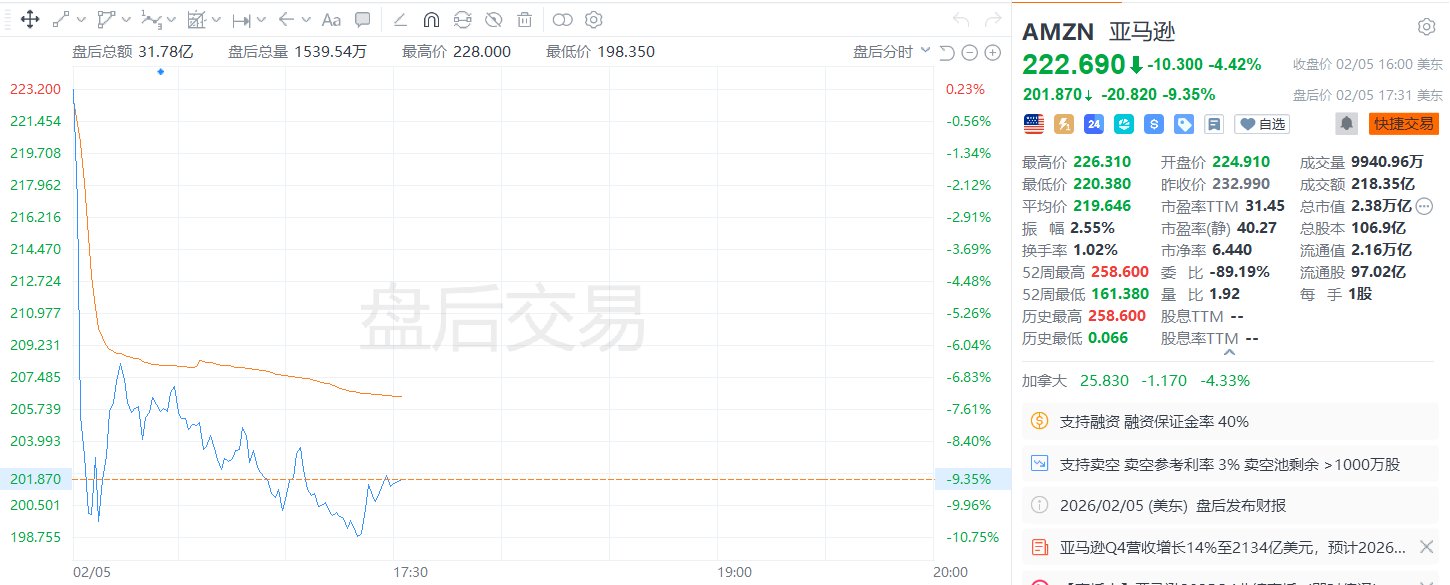Select the text annotation Aa tool

click(332, 19)
